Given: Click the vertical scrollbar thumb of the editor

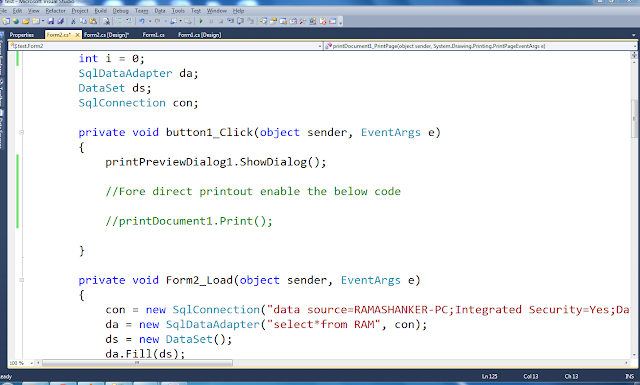Looking at the screenshot, I should [634, 118].
